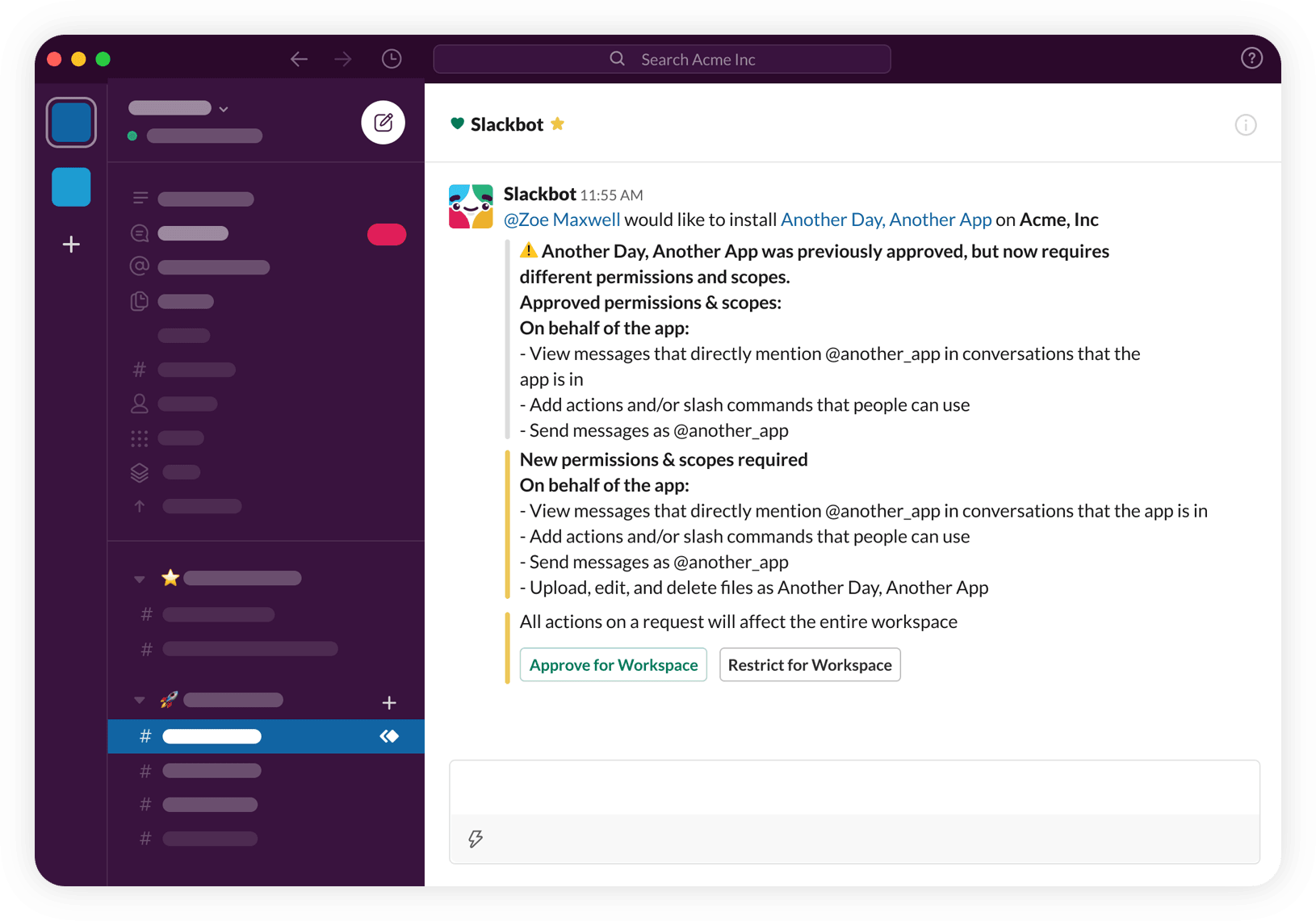Click the Apps grid icon in sidebar

coord(139,438)
